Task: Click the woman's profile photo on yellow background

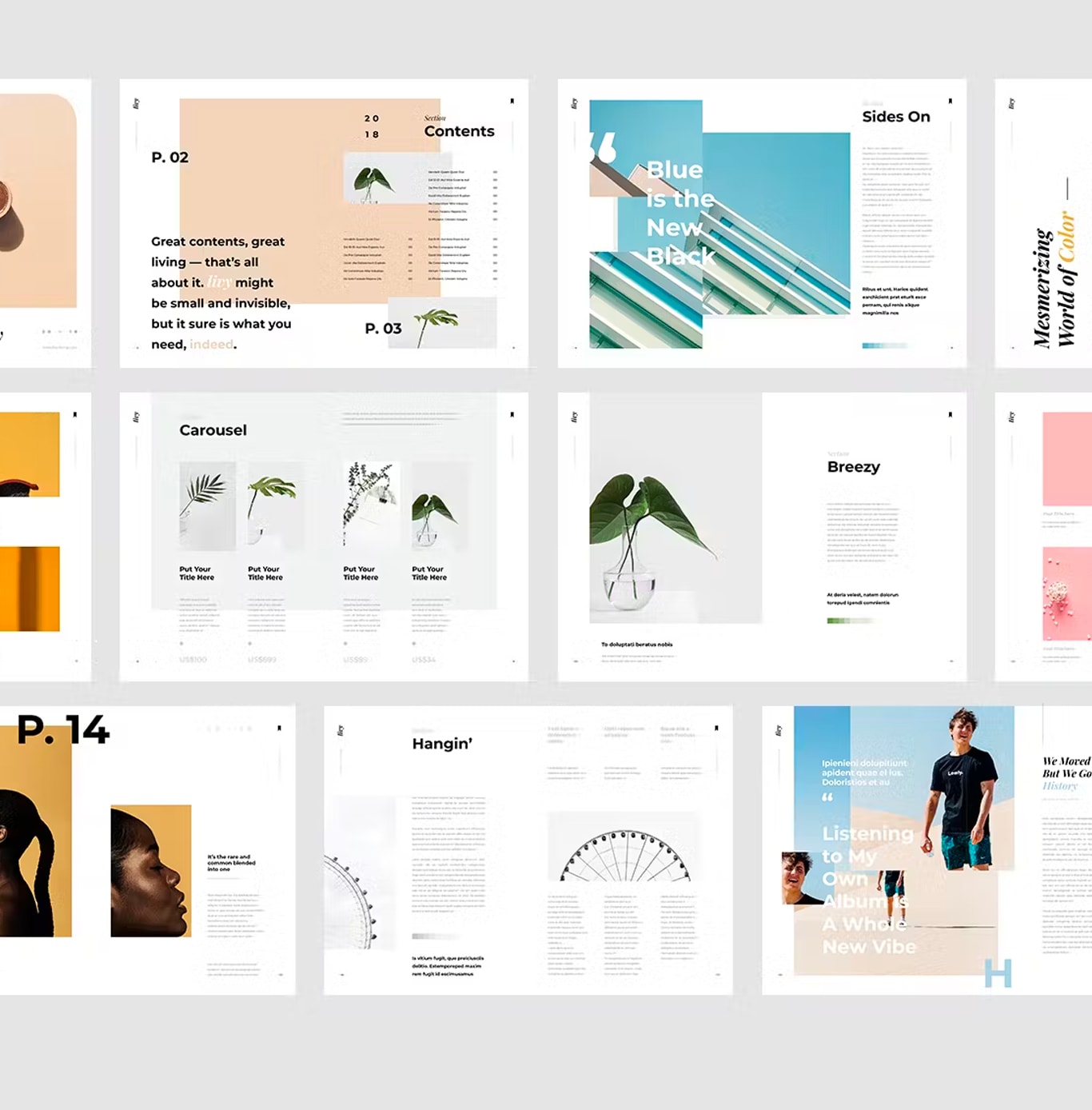Action: tap(151, 871)
